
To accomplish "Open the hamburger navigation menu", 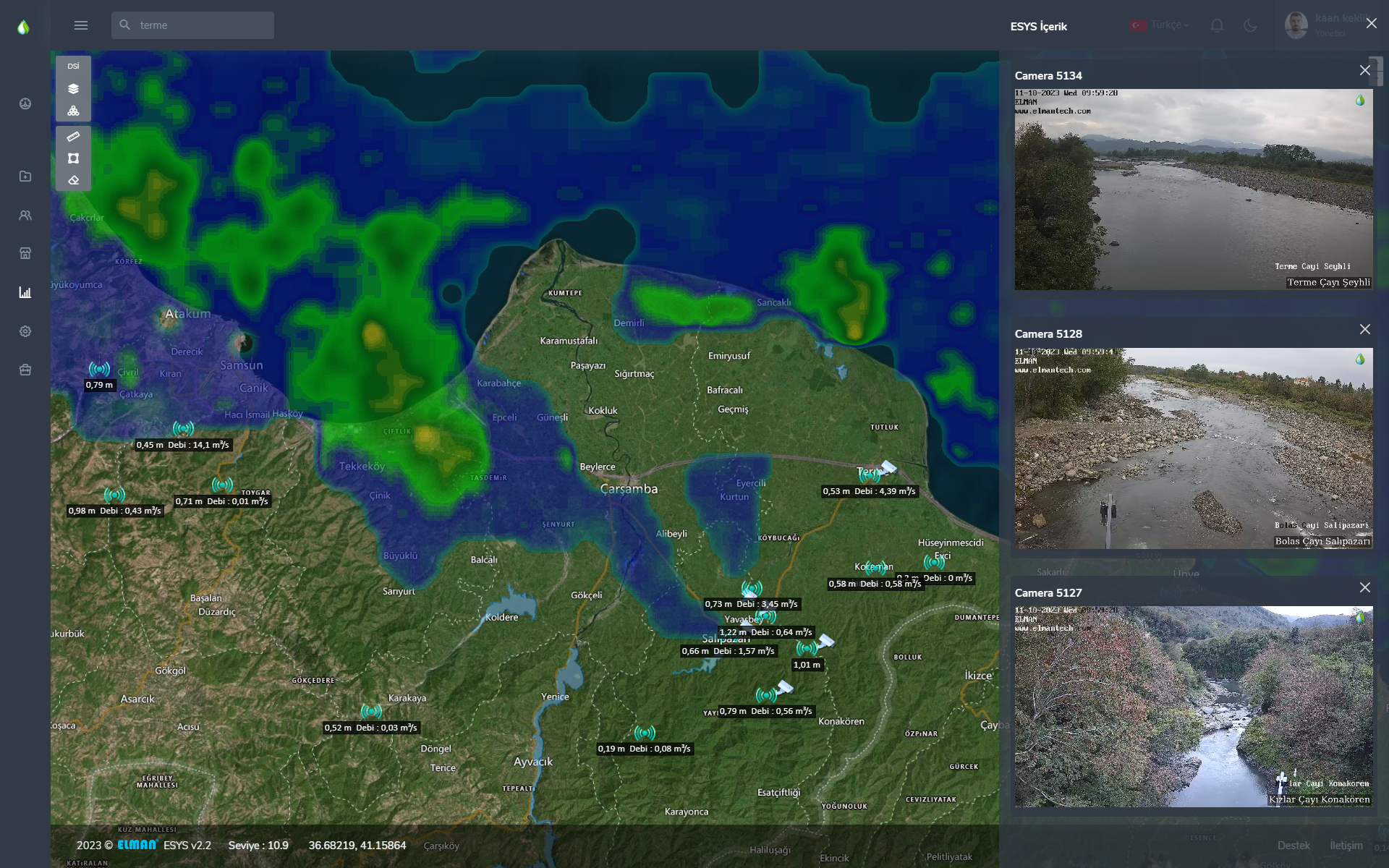I will [81, 25].
